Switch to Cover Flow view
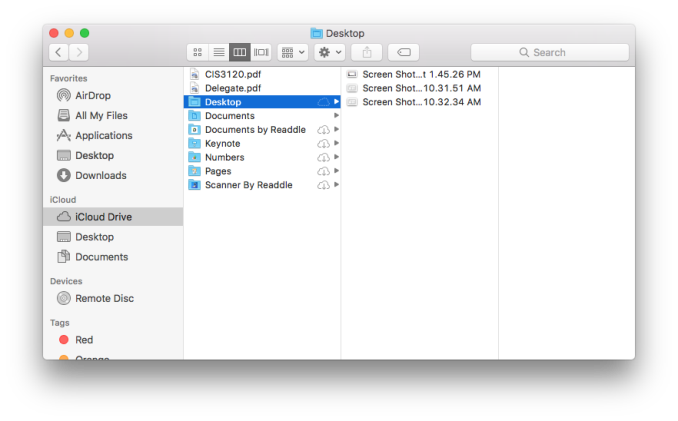678x421 pixels. click(x=261, y=52)
